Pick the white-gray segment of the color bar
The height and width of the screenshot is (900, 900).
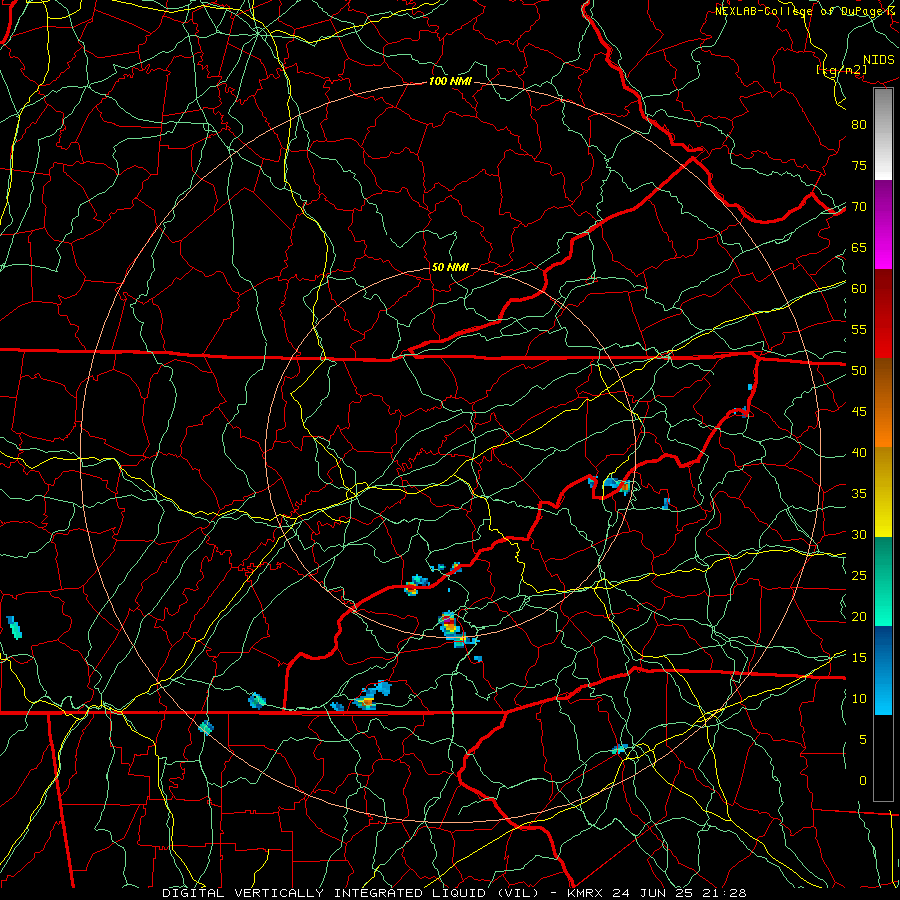883,134
